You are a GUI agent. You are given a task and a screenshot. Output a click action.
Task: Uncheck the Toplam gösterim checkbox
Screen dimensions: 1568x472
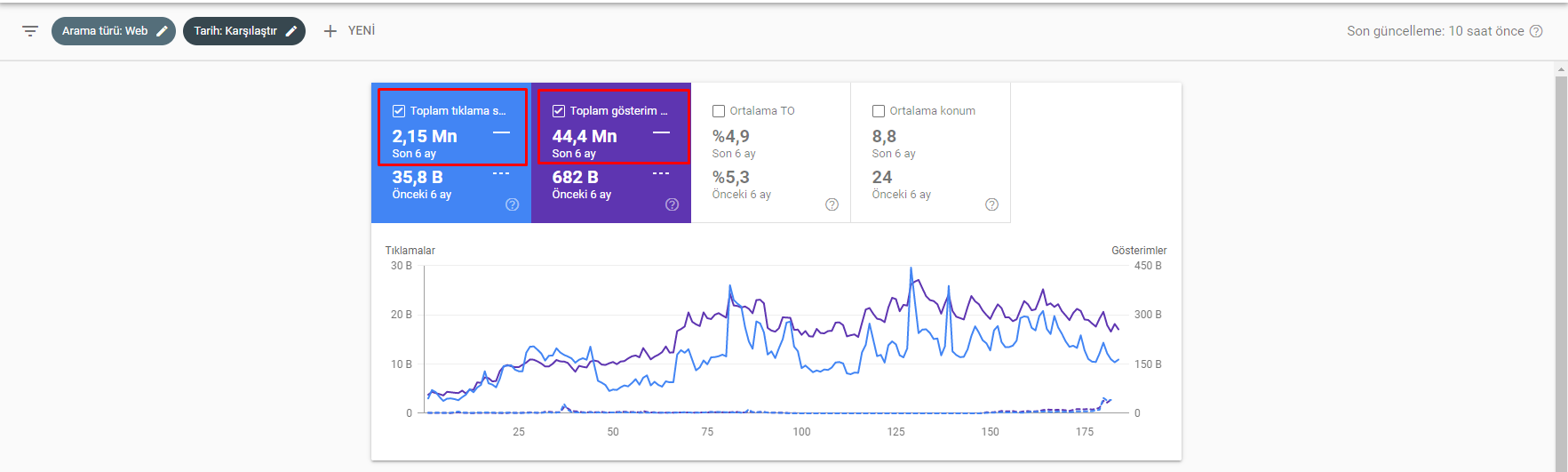(559, 111)
